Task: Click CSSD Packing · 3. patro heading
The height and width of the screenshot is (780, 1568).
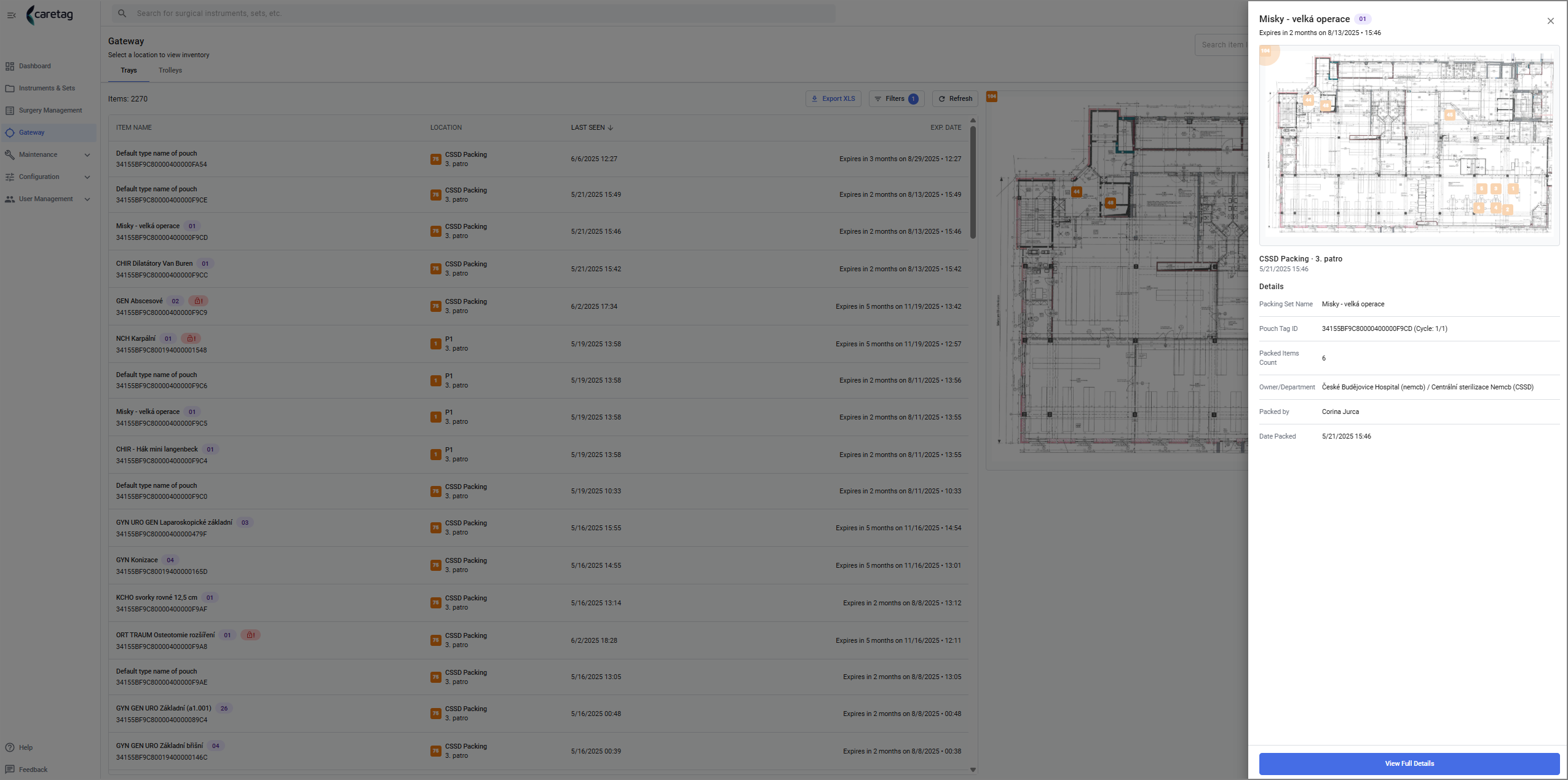Action: pyautogui.click(x=1301, y=259)
